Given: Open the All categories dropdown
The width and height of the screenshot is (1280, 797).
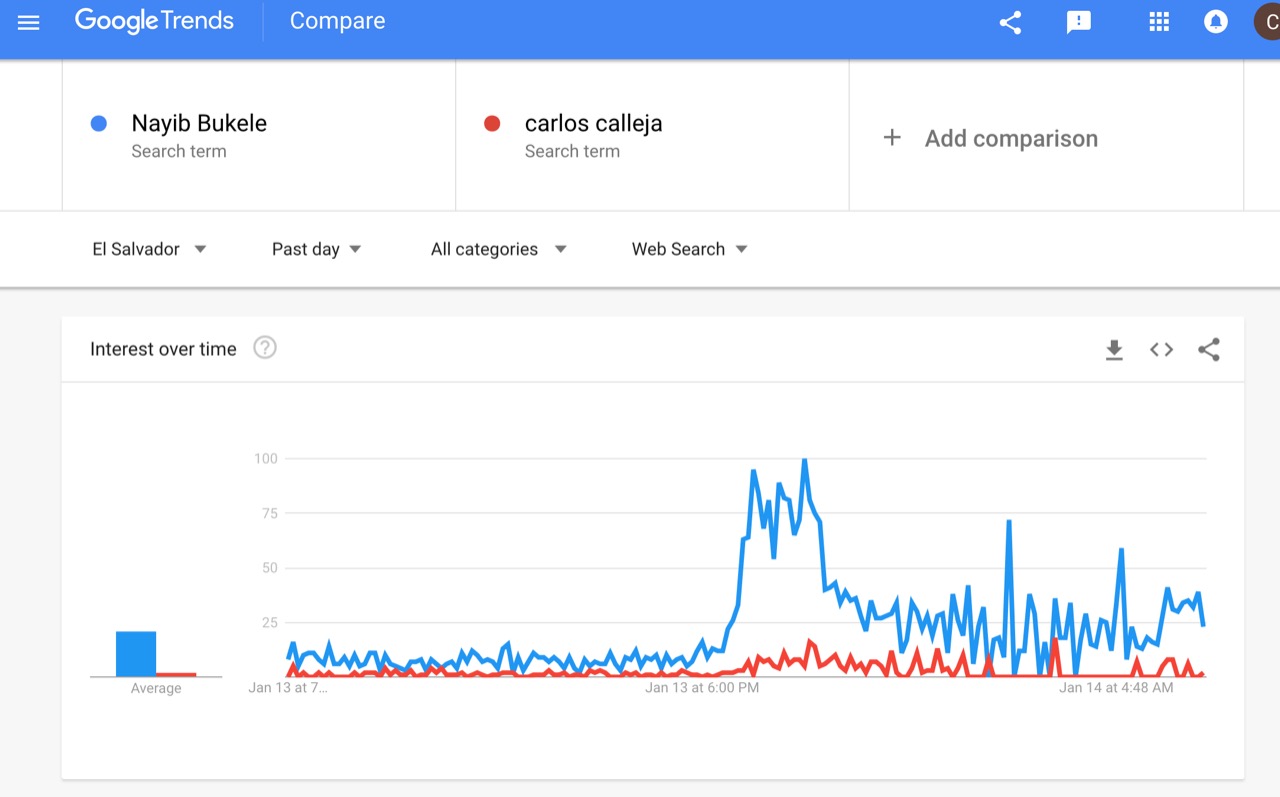Looking at the screenshot, I should coord(499,249).
